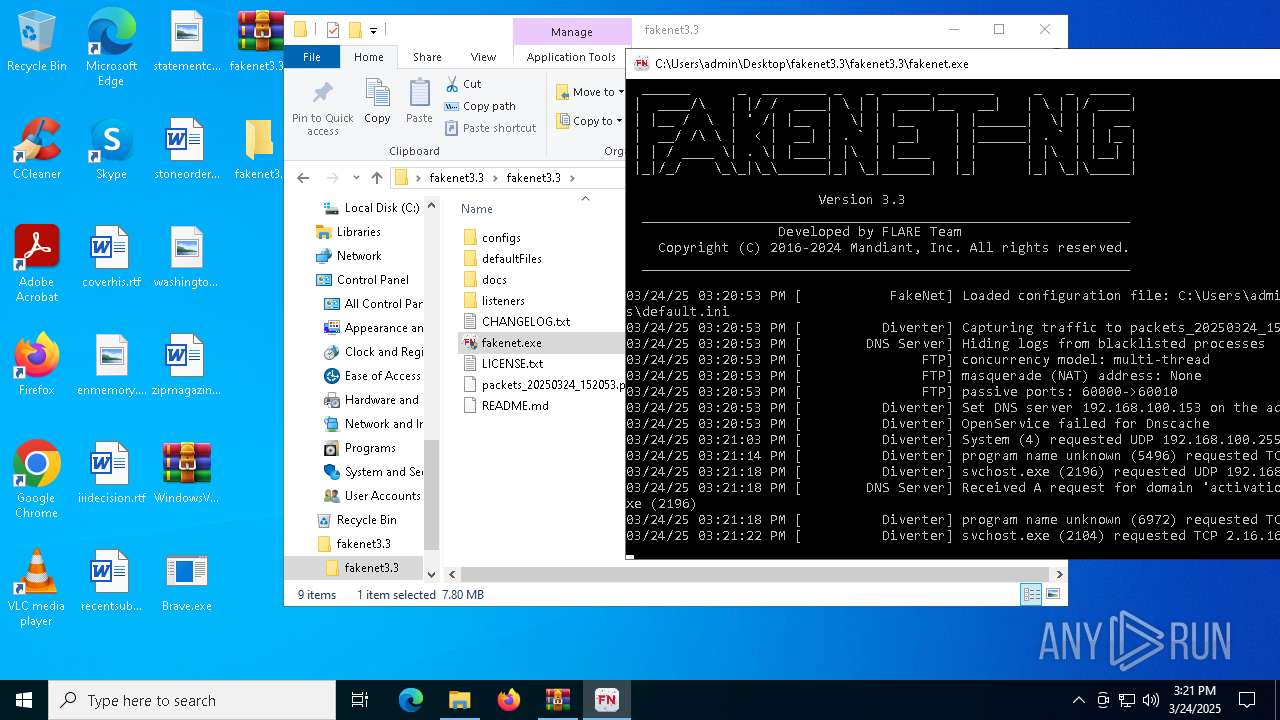Select Programs in navigation tree
This screenshot has width=1280, height=720.
click(x=360, y=448)
